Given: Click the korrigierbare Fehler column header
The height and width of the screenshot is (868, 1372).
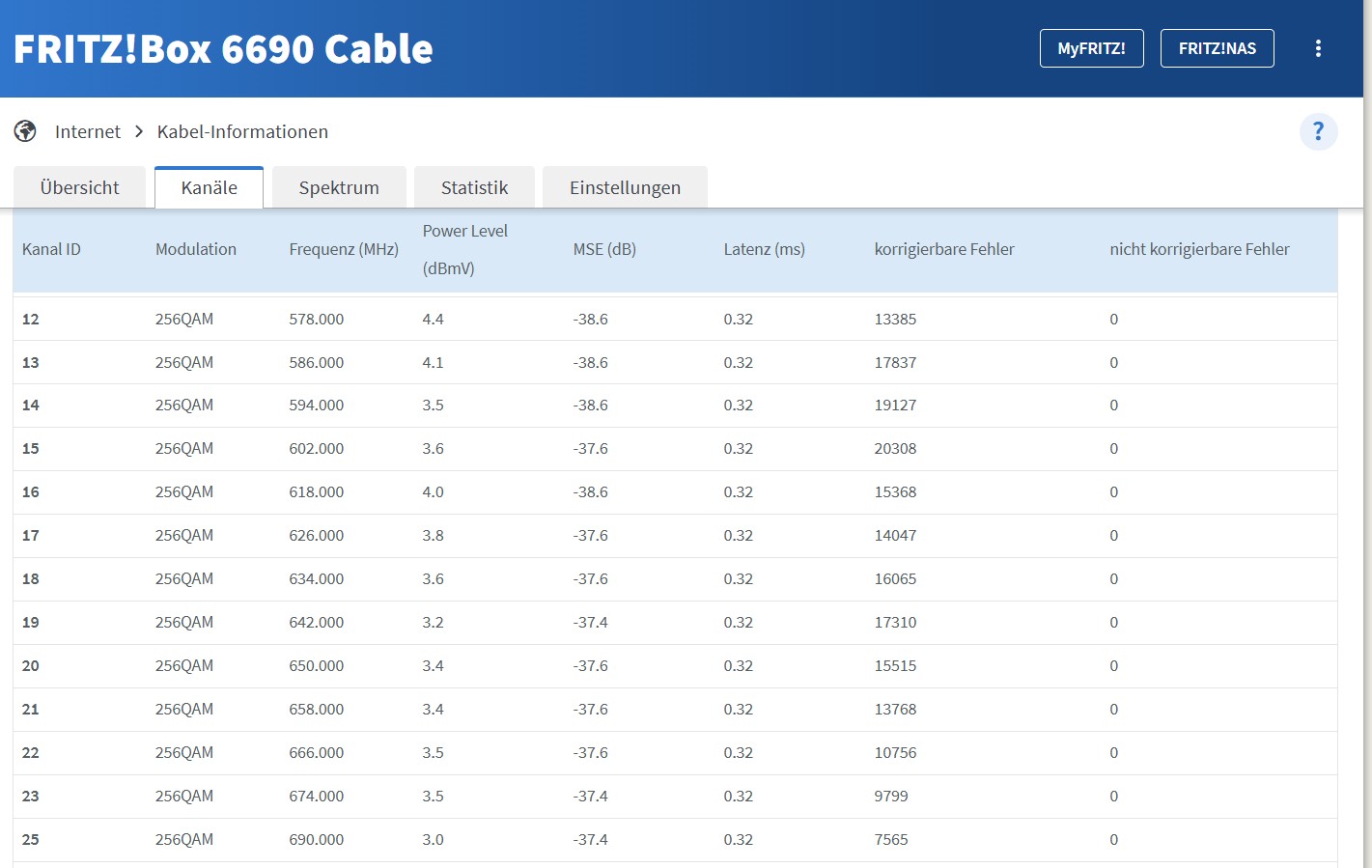Looking at the screenshot, I should [944, 249].
